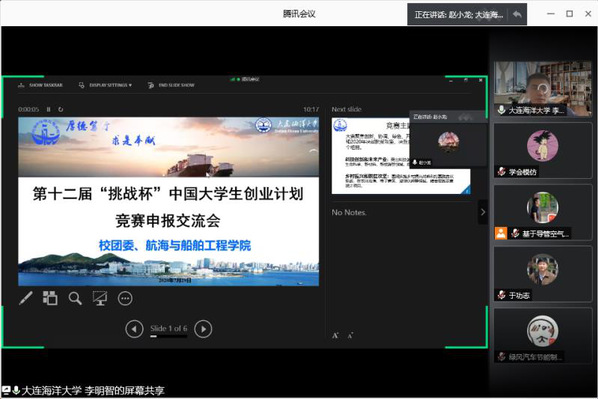
Task: Decrease the notes text size
Action: (x=350, y=336)
